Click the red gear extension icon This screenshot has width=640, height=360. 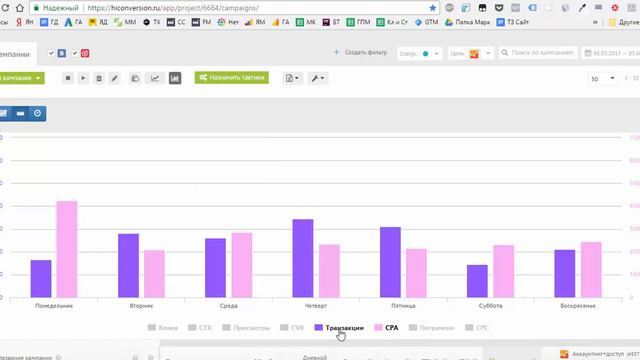pyautogui.click(x=615, y=8)
